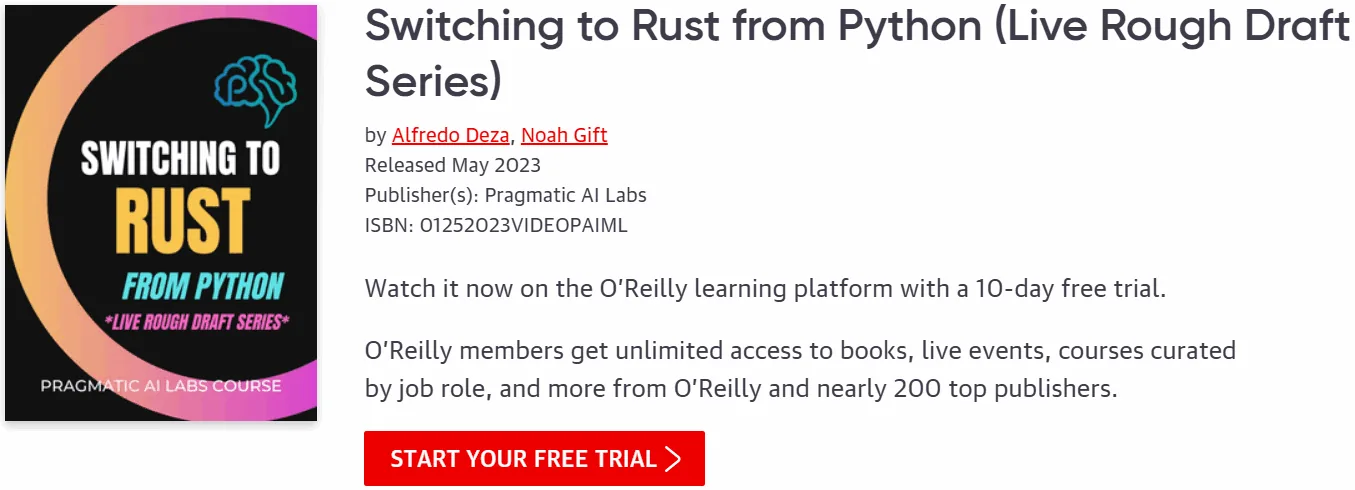1355x490 pixels.
Task: Open Alfredo Deza author link
Action: pyautogui.click(x=451, y=135)
